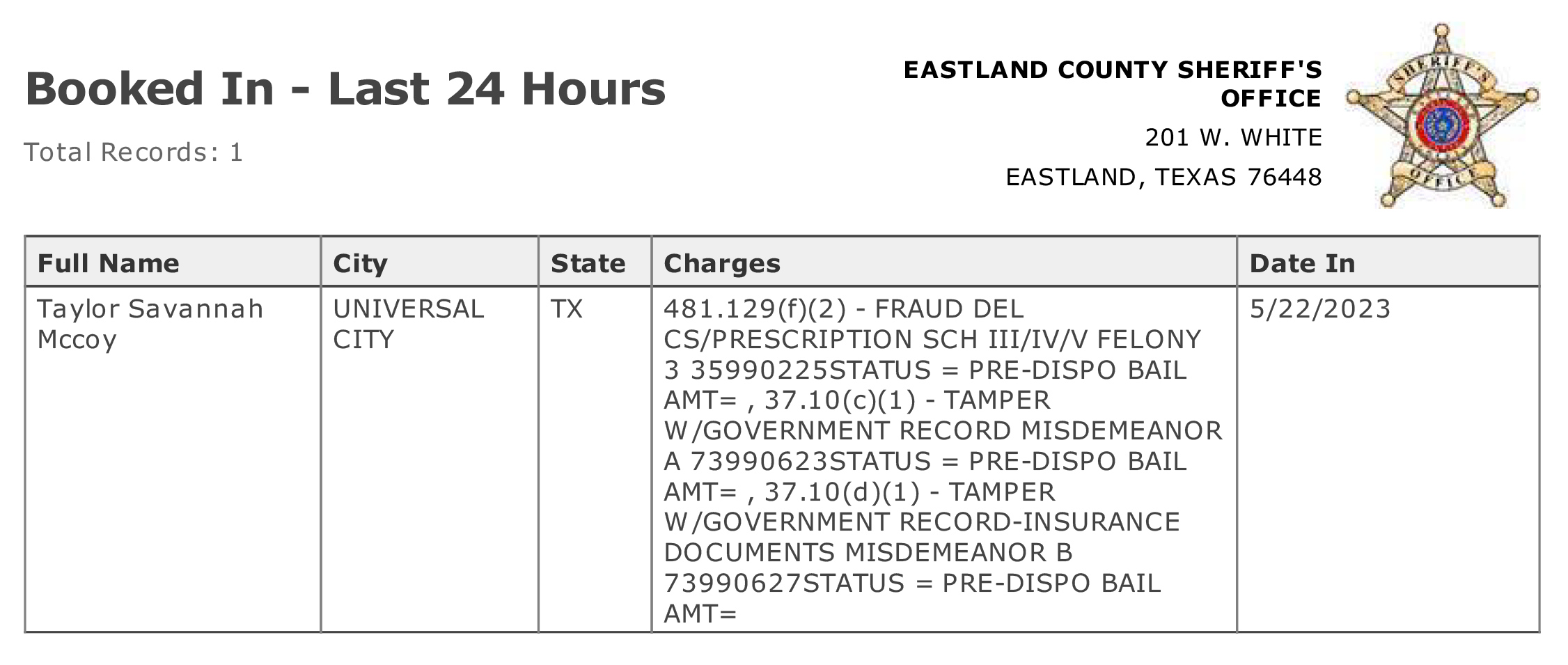1568x665 pixels.
Task: Click the 37.10(d)(1) TAMPER charge text
Action: pos(910,492)
